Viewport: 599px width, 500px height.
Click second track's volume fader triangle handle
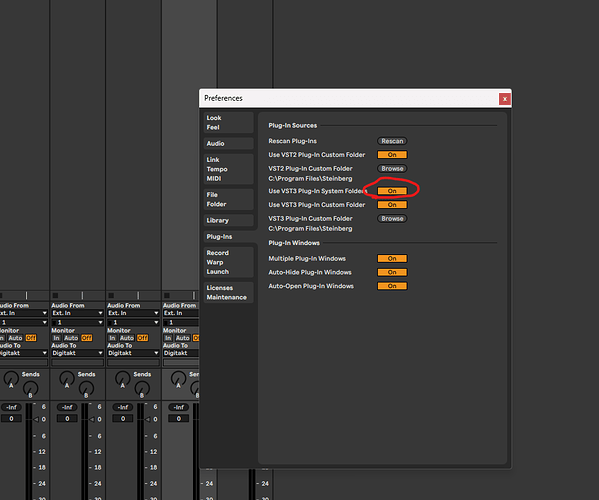pyautogui.click(x=92, y=419)
